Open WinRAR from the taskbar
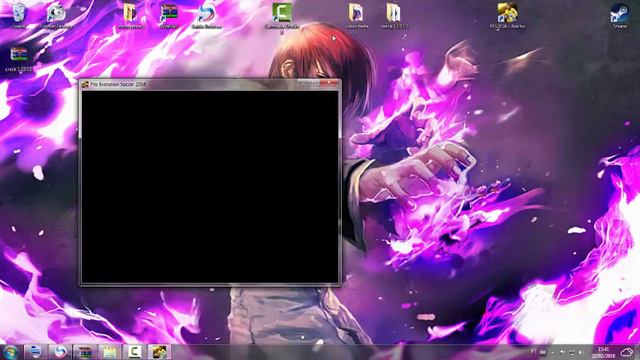 [84, 352]
